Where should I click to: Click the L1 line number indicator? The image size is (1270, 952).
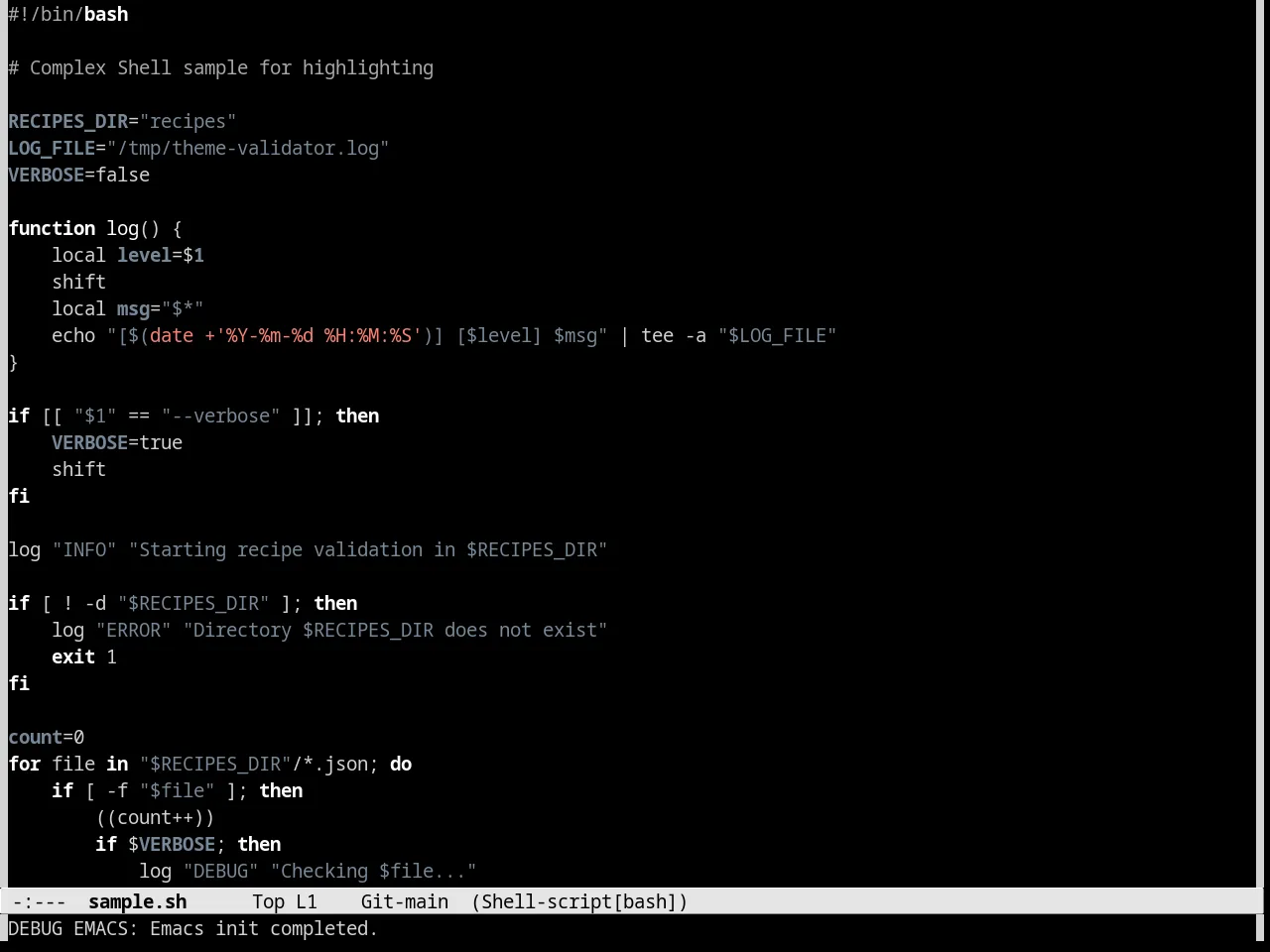point(307,901)
